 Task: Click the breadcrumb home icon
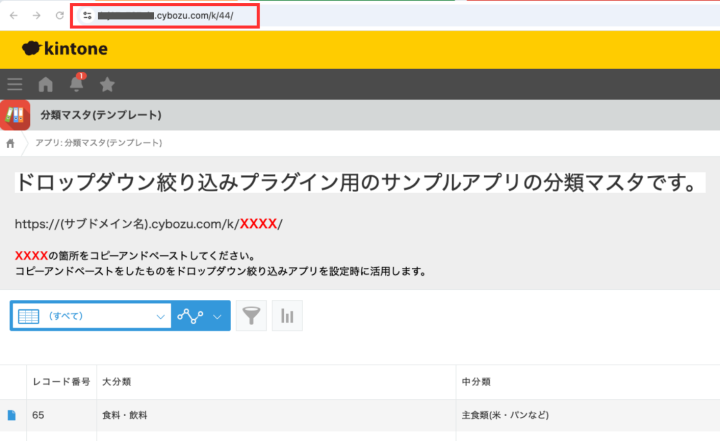point(11,143)
